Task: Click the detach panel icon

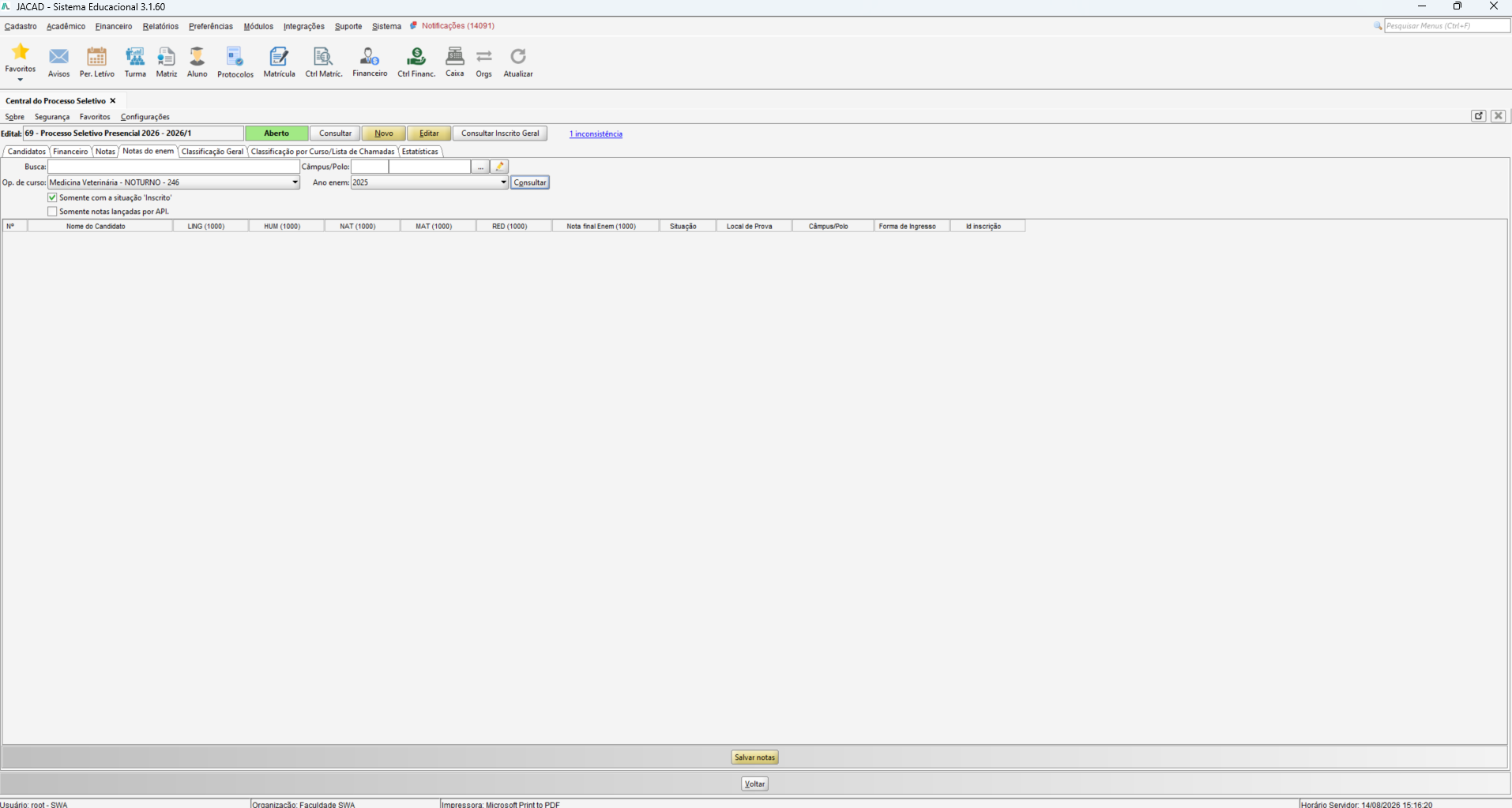Action: (1479, 115)
